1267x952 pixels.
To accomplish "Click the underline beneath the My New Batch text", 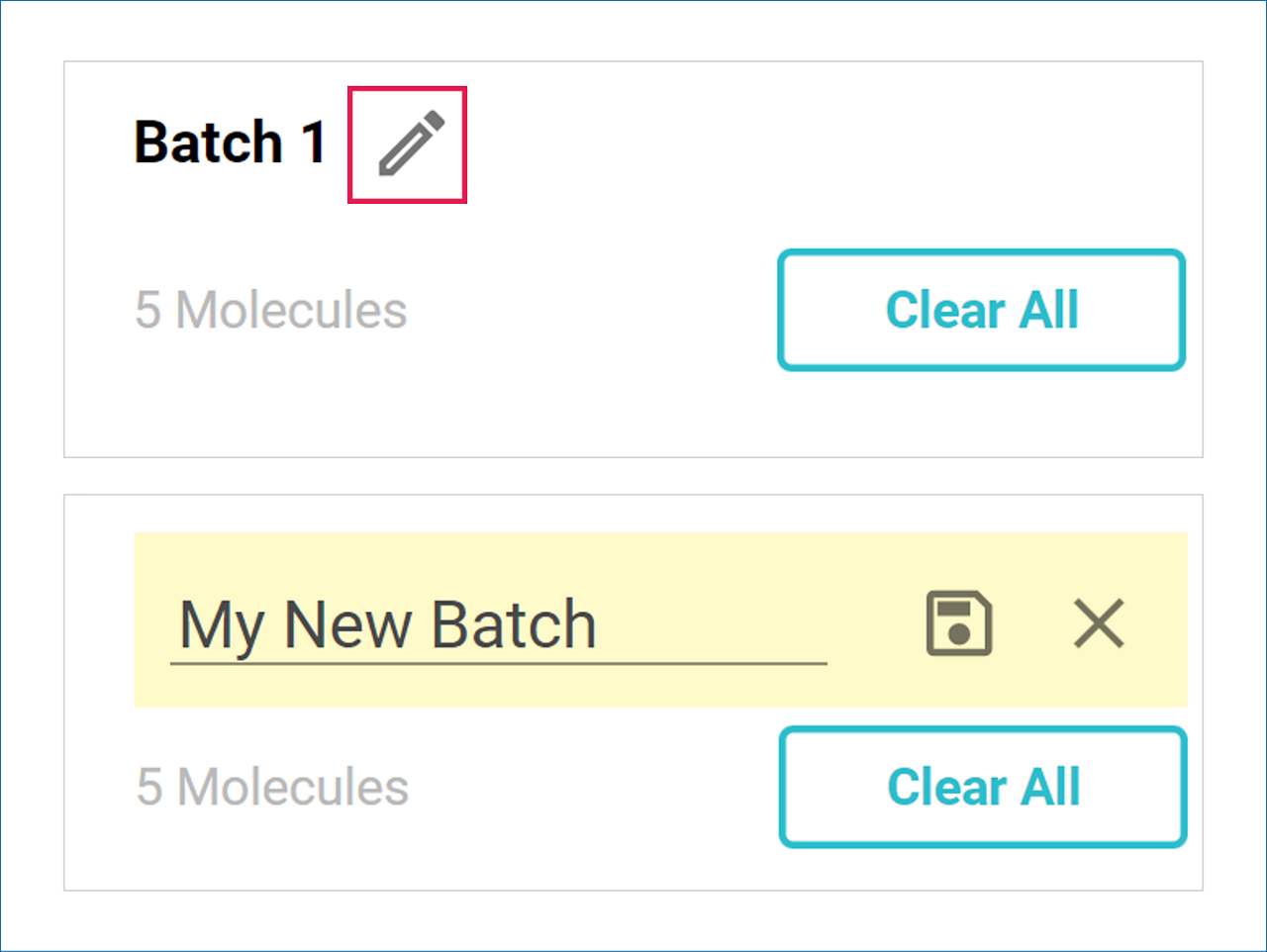I will 498,663.
